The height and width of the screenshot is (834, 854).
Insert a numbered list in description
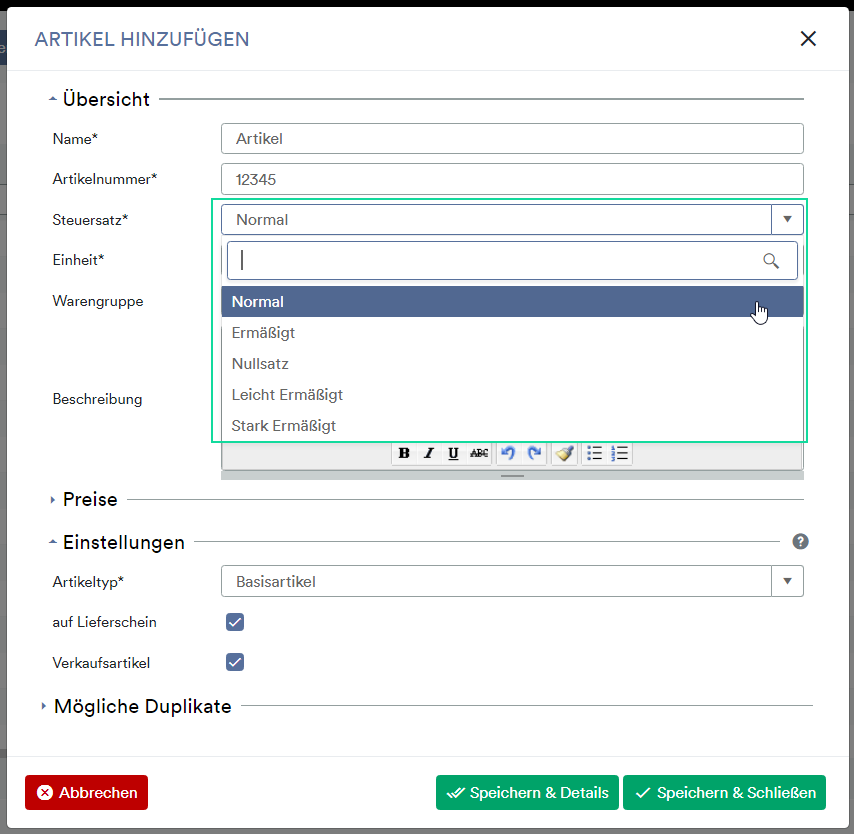(620, 453)
